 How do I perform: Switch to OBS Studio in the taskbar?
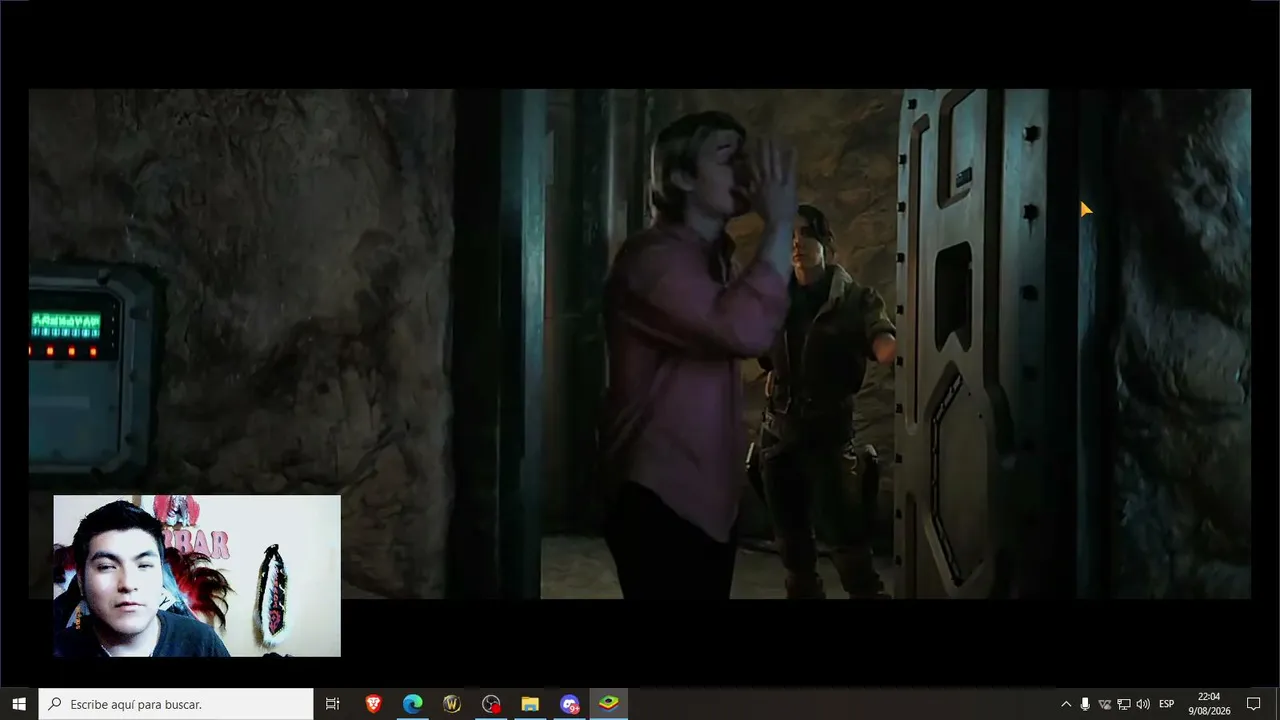pyautogui.click(x=491, y=704)
